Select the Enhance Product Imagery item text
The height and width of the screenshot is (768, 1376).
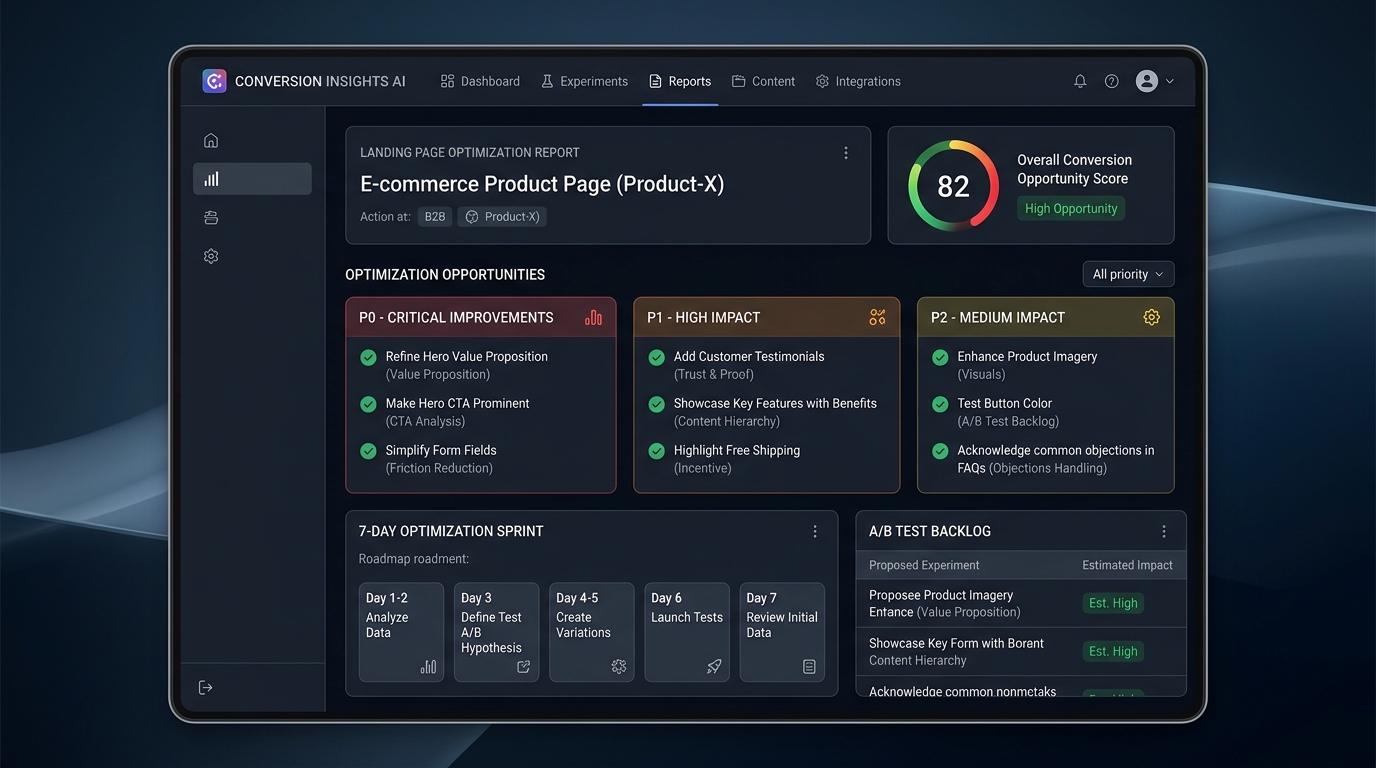point(1027,356)
